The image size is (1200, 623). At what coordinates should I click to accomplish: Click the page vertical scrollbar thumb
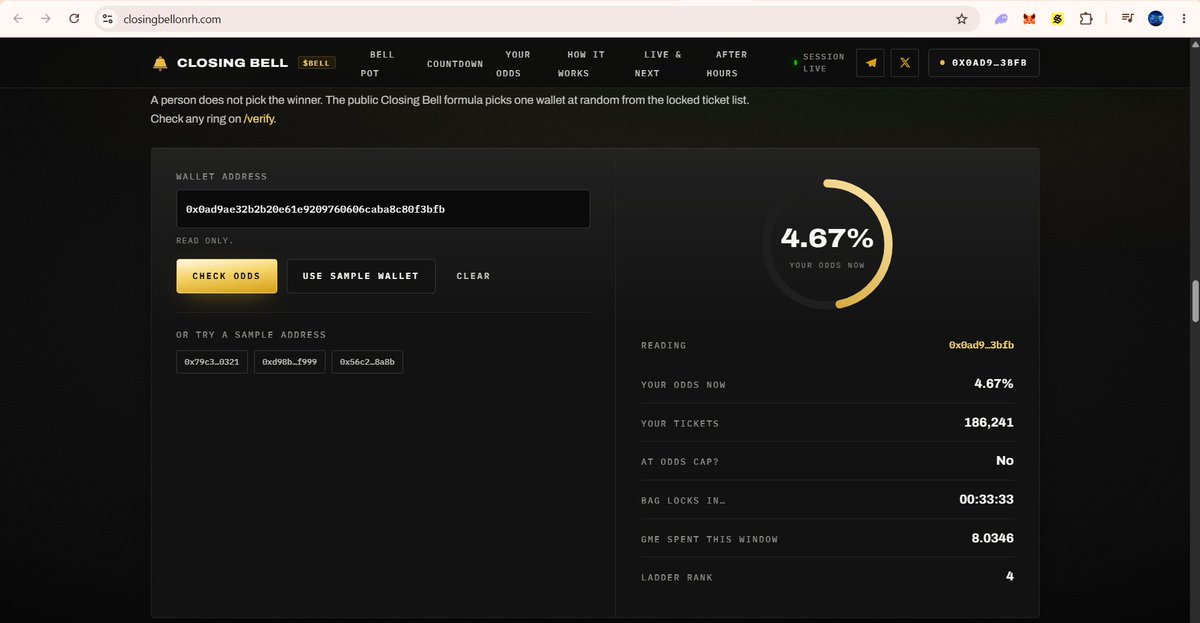pos(1194,301)
